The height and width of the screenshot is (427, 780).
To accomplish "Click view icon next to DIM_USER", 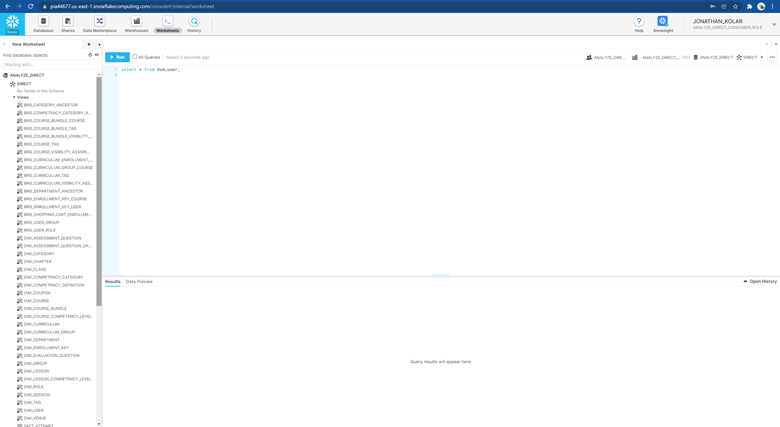I will (x=20, y=410).
